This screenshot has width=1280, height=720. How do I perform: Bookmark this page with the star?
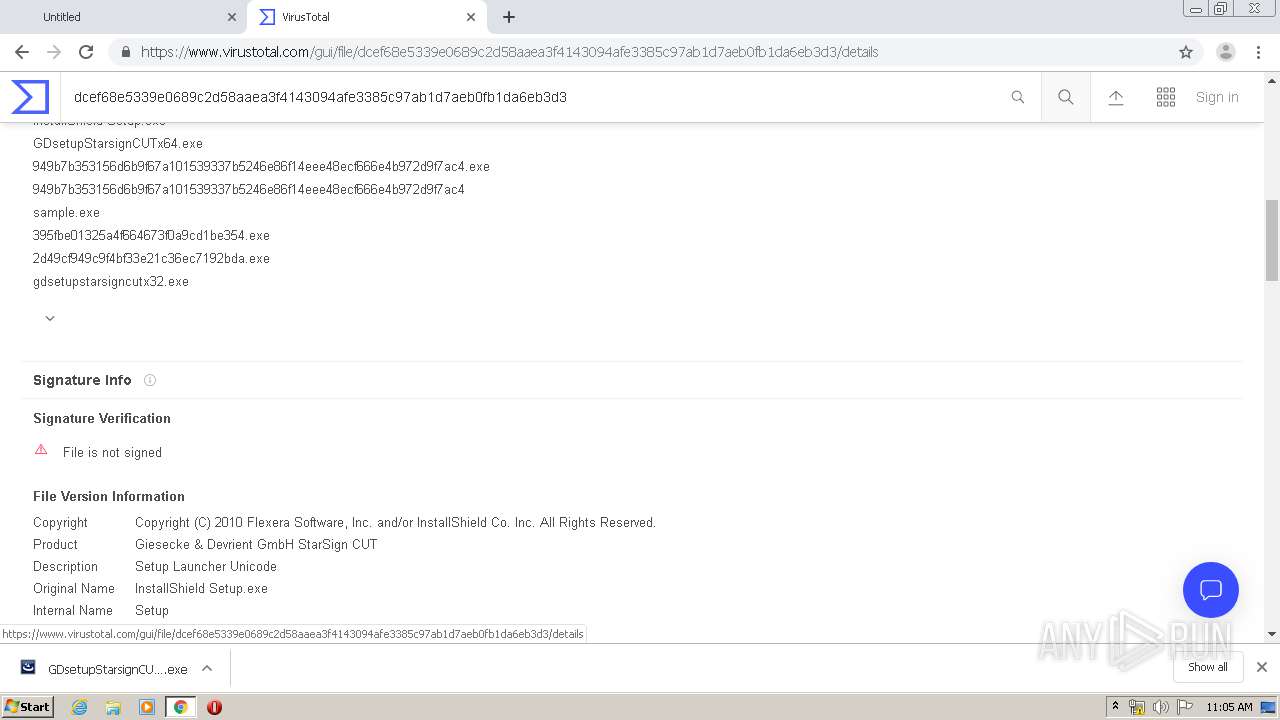pyautogui.click(x=1186, y=52)
